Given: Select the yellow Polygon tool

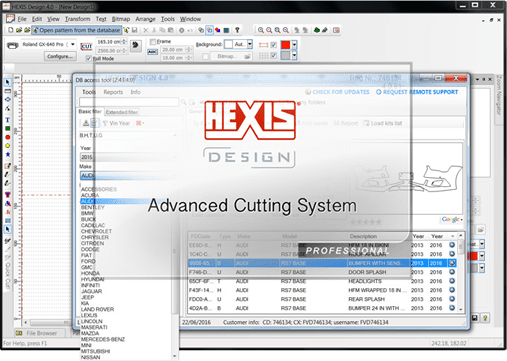Looking at the screenshot, I should (x=8, y=146).
